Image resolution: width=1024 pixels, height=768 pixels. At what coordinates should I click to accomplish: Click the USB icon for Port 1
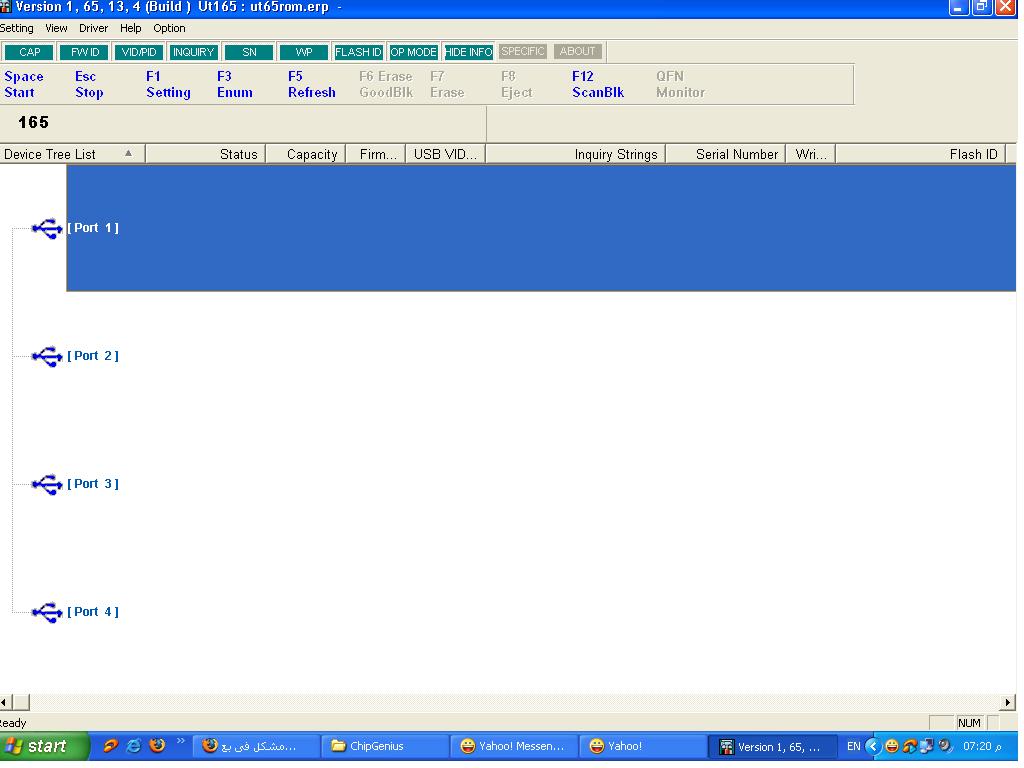47,229
